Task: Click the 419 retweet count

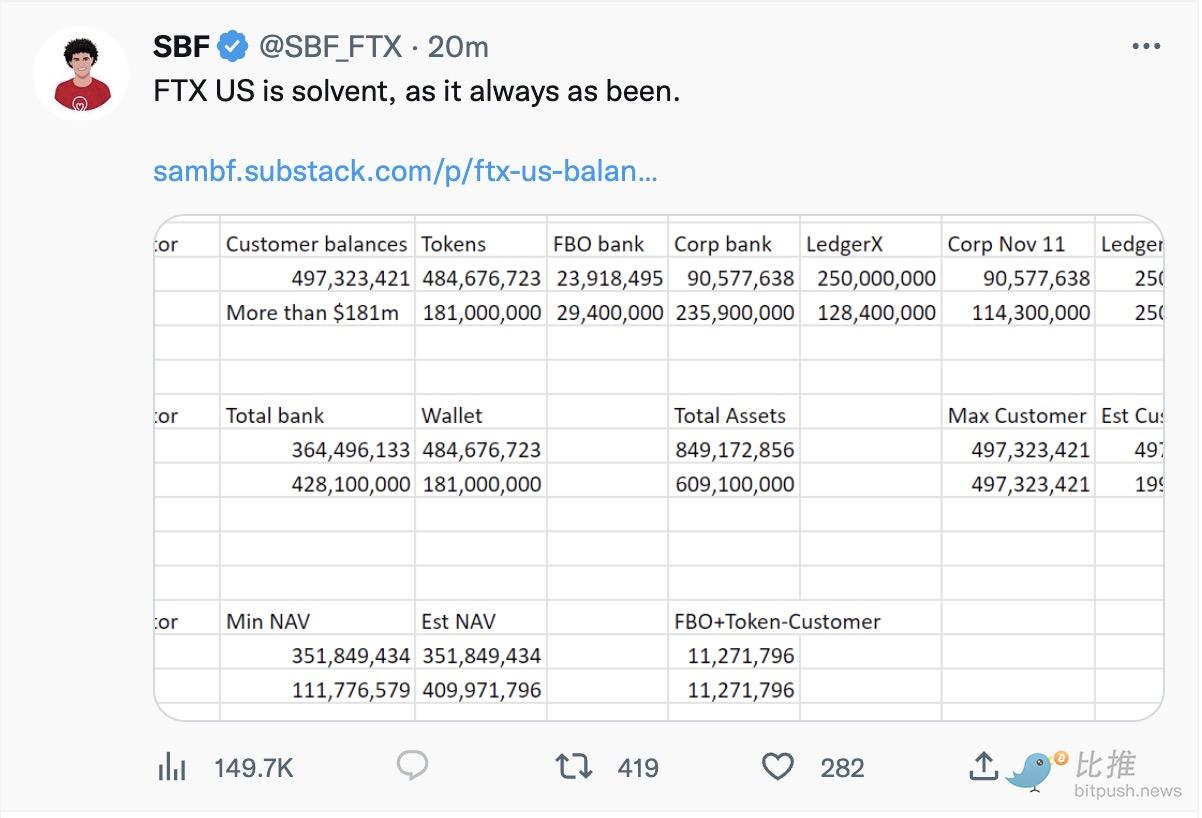Action: click(x=638, y=768)
